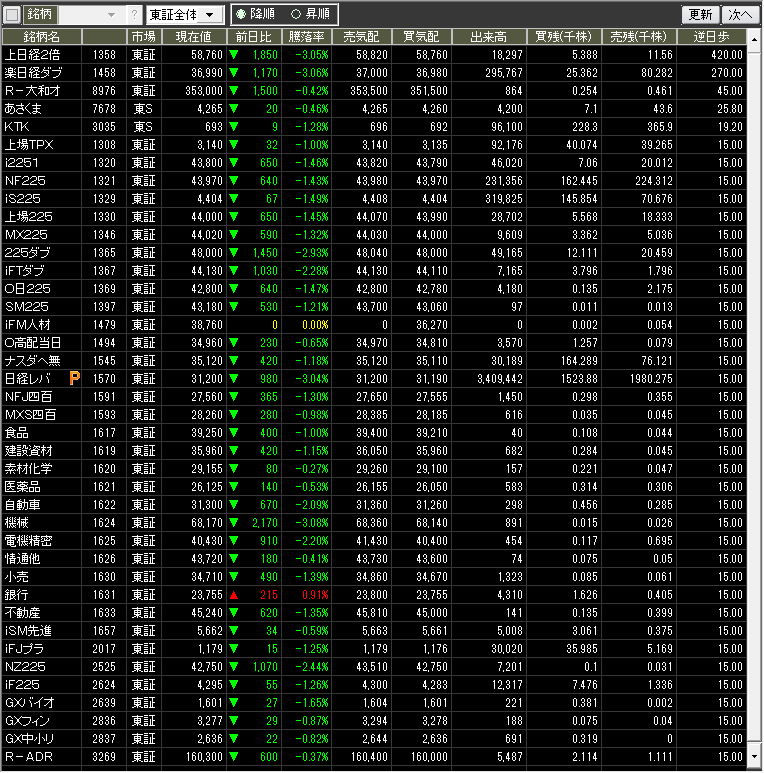Click the green down arrow in 医薬品 row
764x773 pixels.
[234, 487]
